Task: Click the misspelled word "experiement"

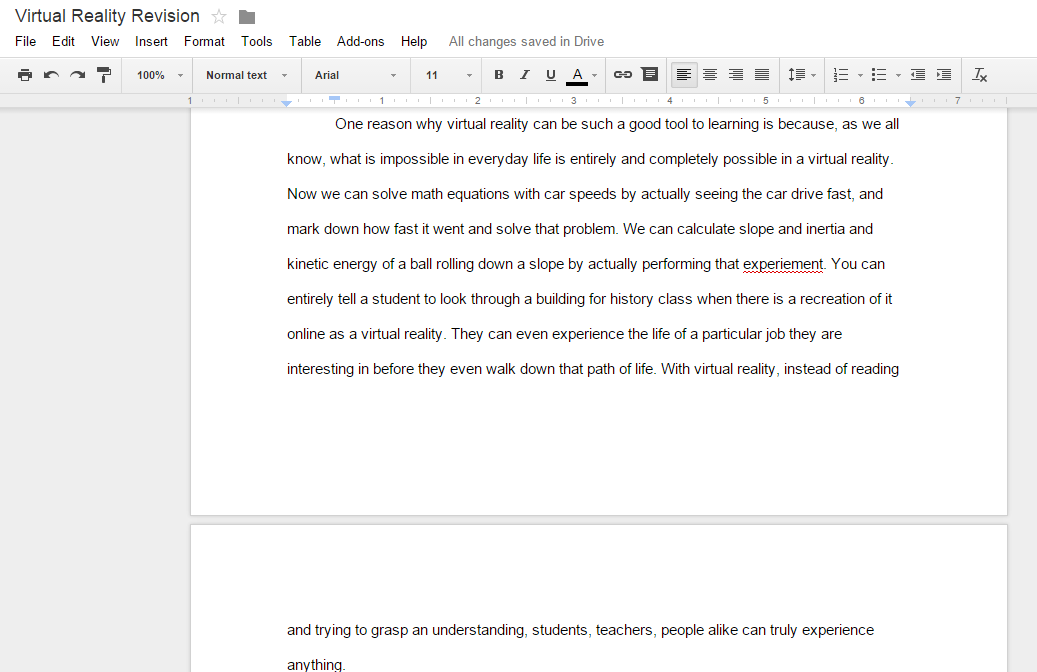Action: coord(783,264)
